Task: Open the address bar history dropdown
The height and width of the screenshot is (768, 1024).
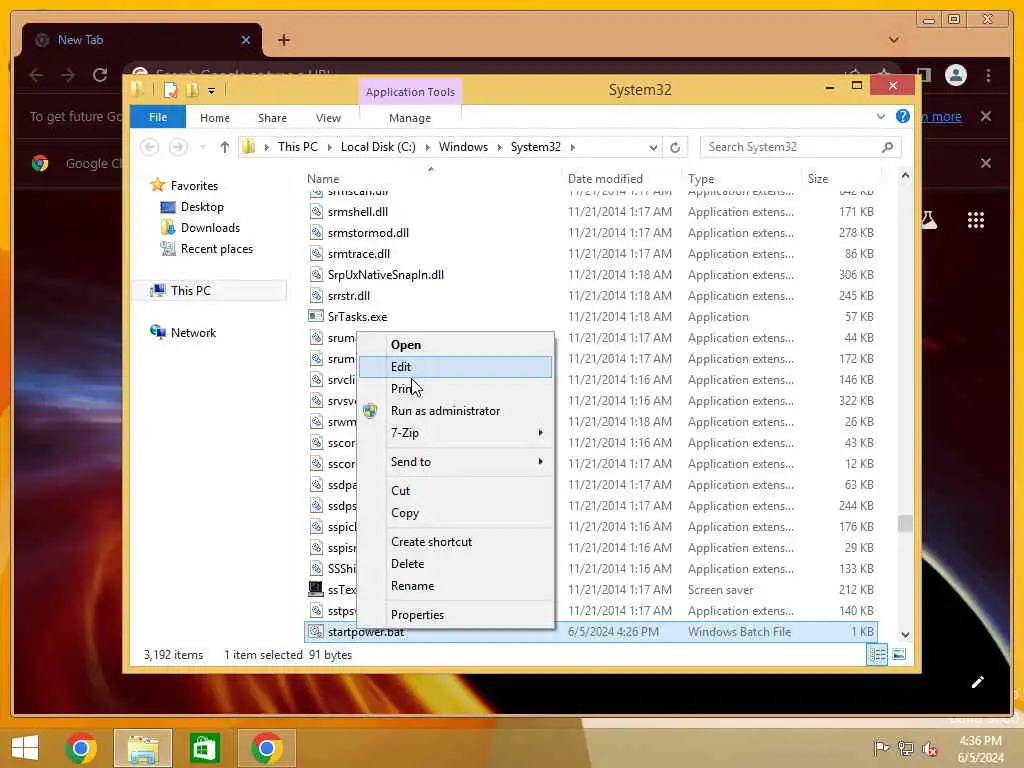Action: click(x=652, y=148)
